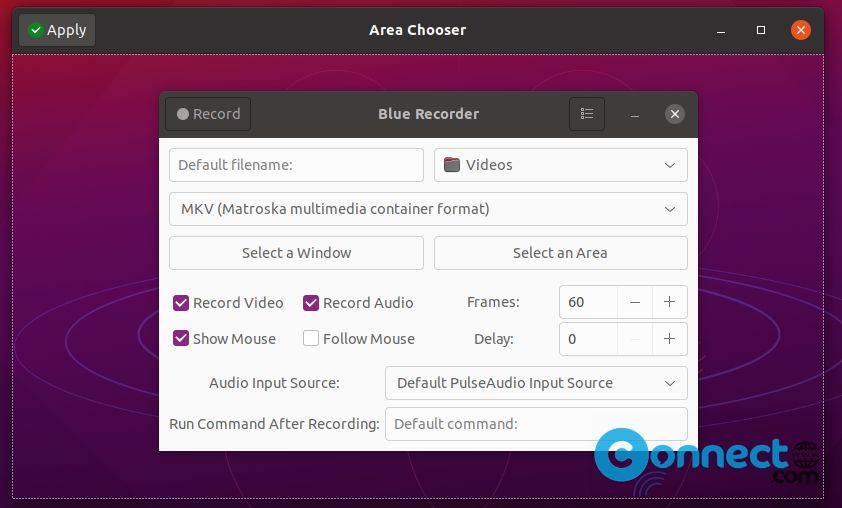Enable the Follow Mouse checkbox
The width and height of the screenshot is (842, 508).
click(x=311, y=338)
